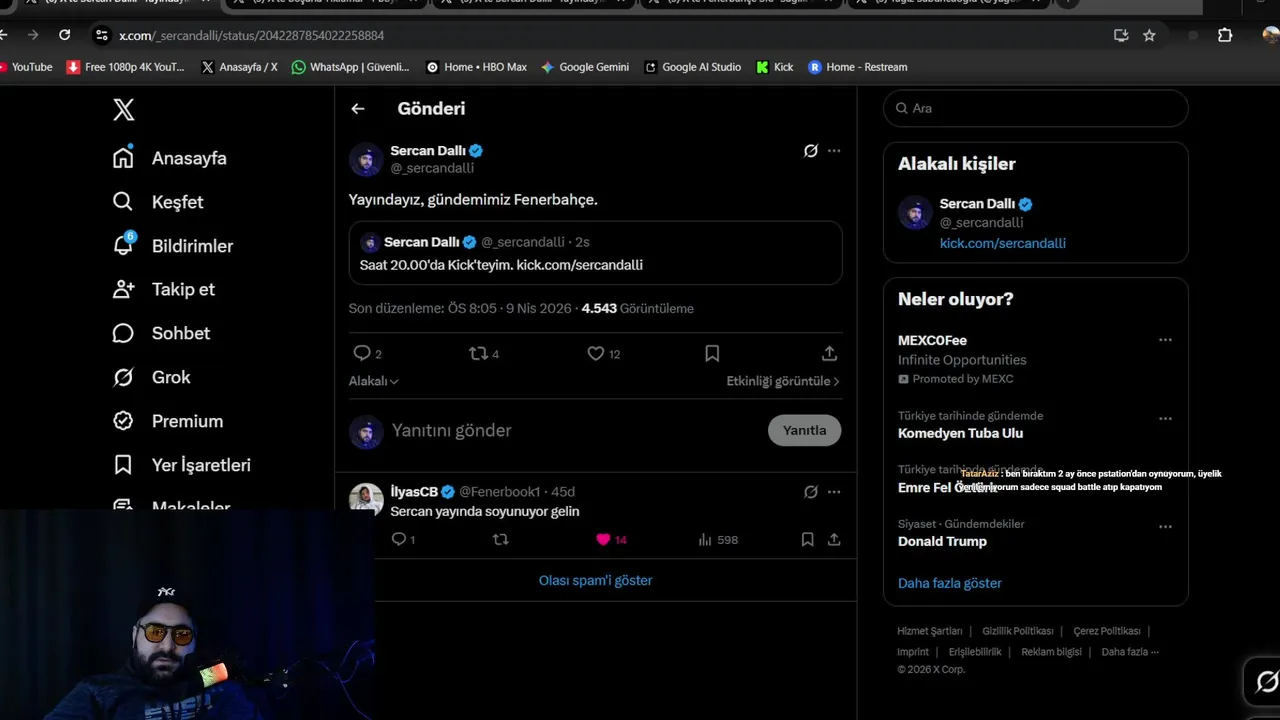
Task: Open the Grok icon on İlyasCB's reply
Action: (811, 492)
